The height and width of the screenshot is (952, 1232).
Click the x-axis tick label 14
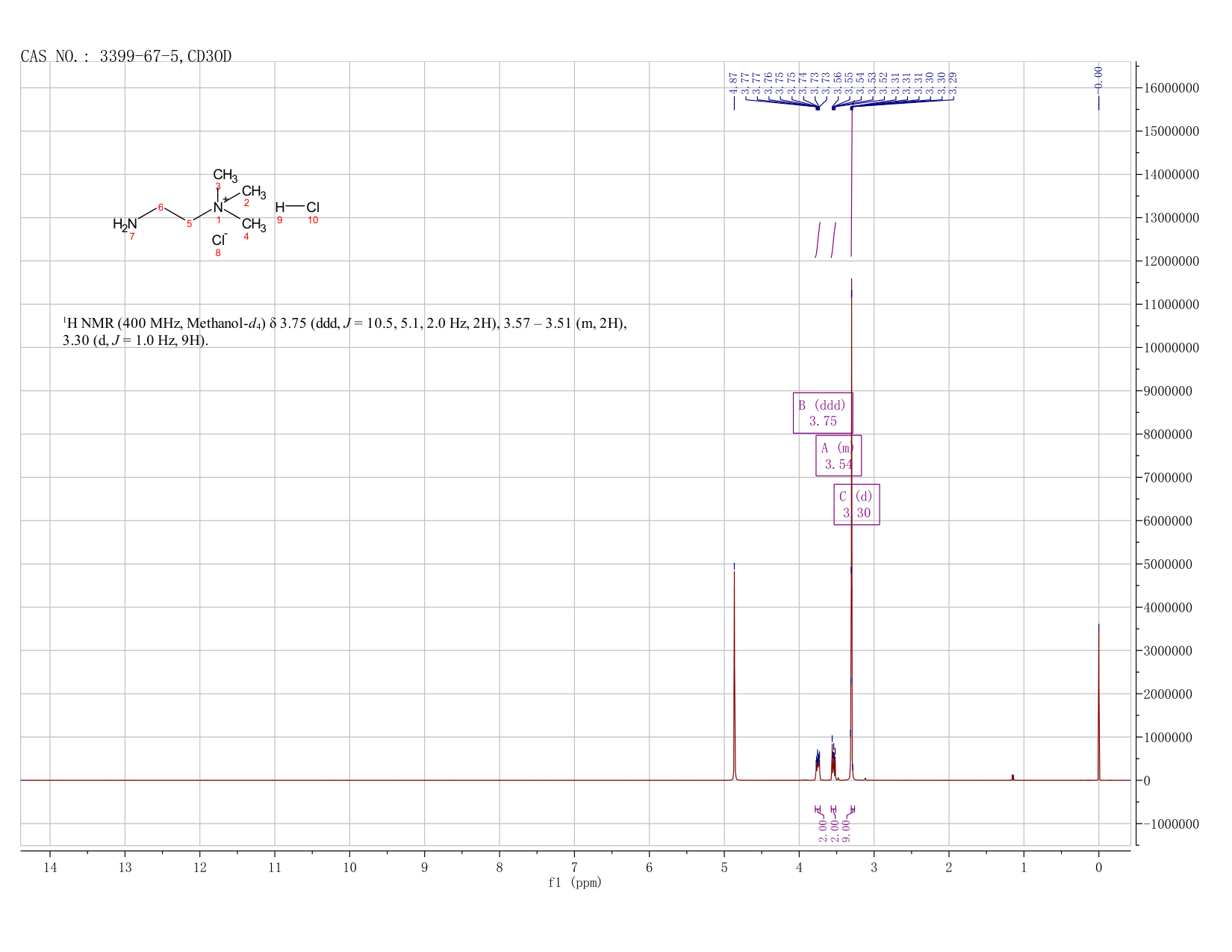click(x=50, y=867)
